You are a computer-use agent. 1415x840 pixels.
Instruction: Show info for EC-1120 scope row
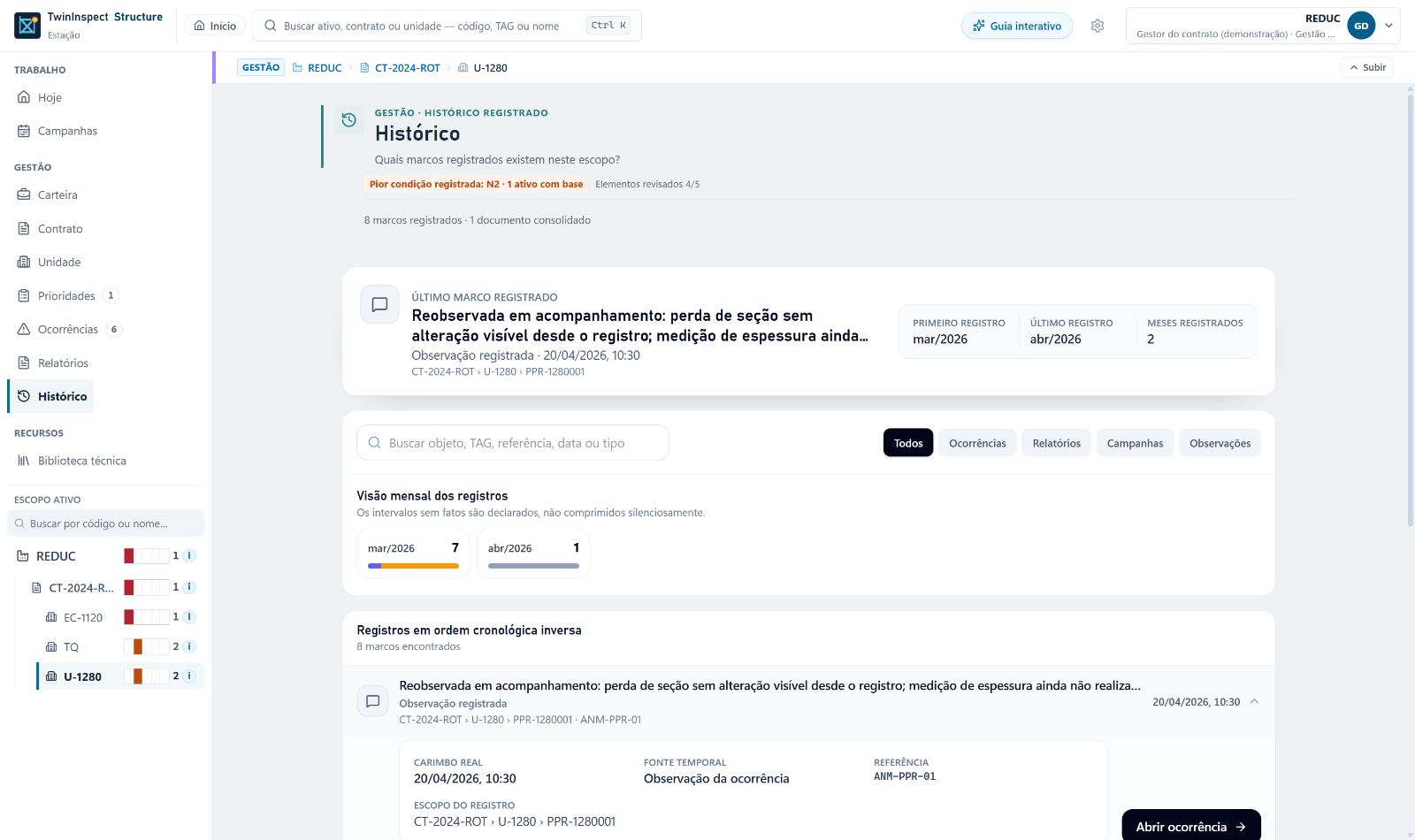189,616
